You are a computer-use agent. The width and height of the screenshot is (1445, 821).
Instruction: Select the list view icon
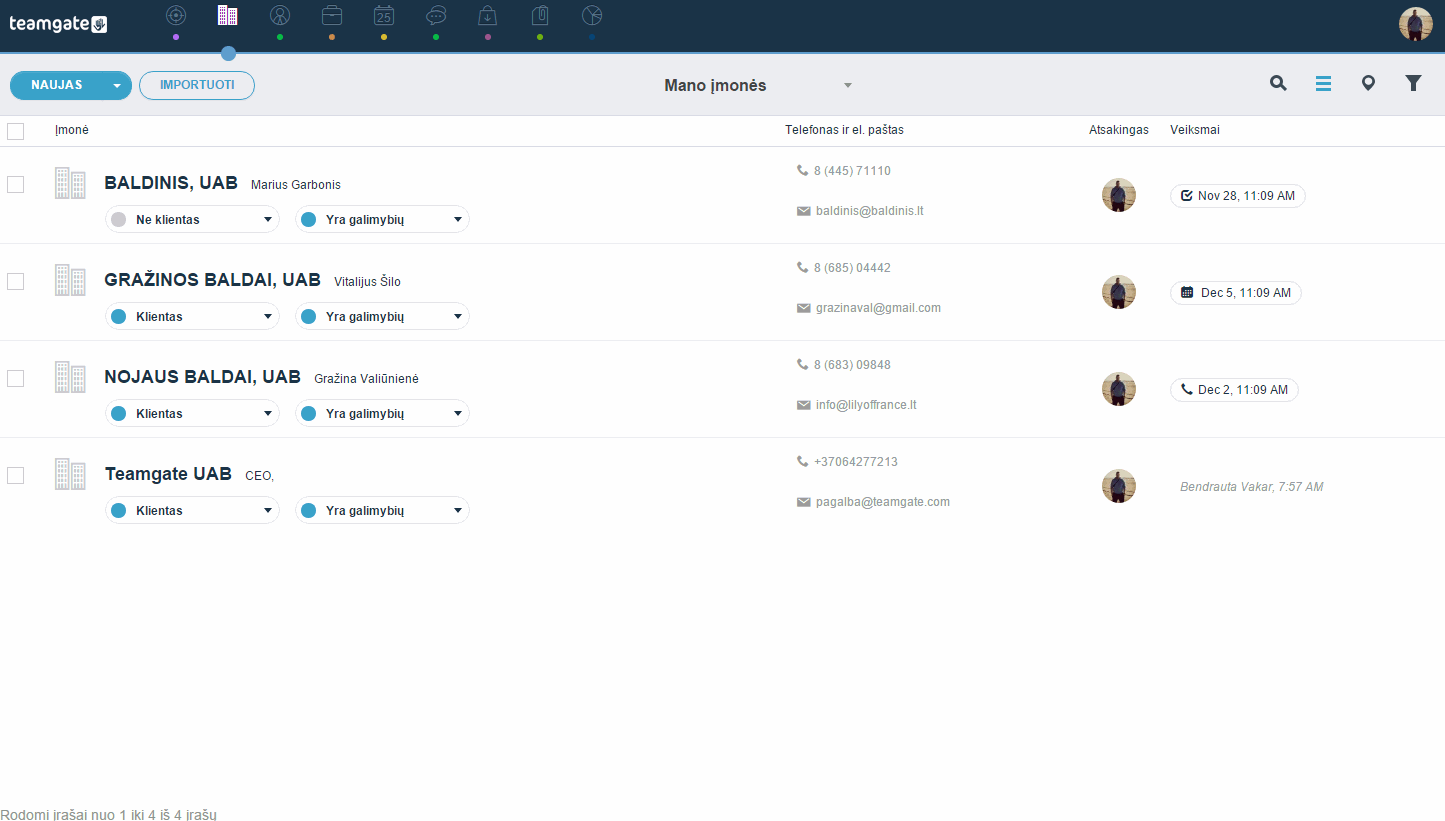(x=1323, y=84)
